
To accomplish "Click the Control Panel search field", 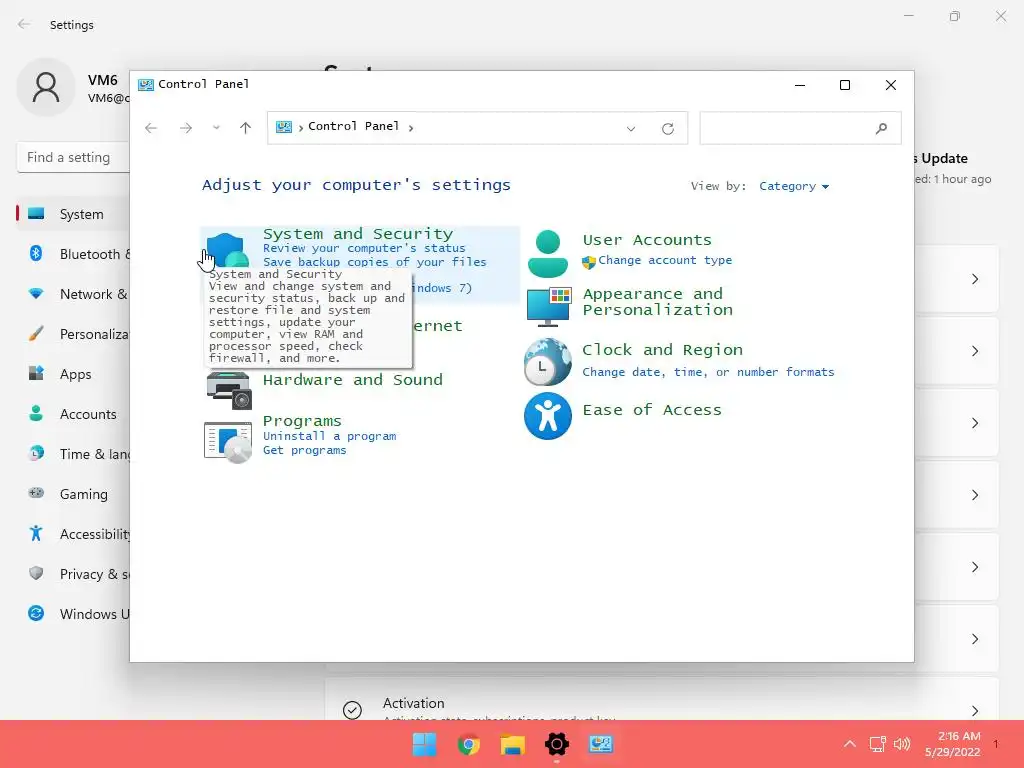I will (x=800, y=128).
